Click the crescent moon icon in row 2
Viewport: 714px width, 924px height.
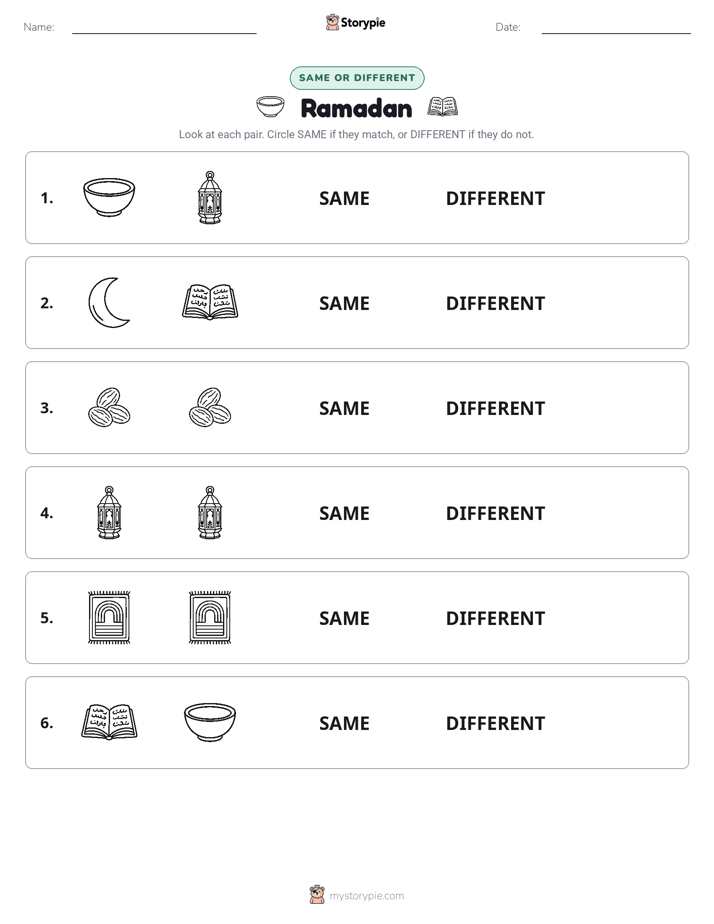[108, 302]
